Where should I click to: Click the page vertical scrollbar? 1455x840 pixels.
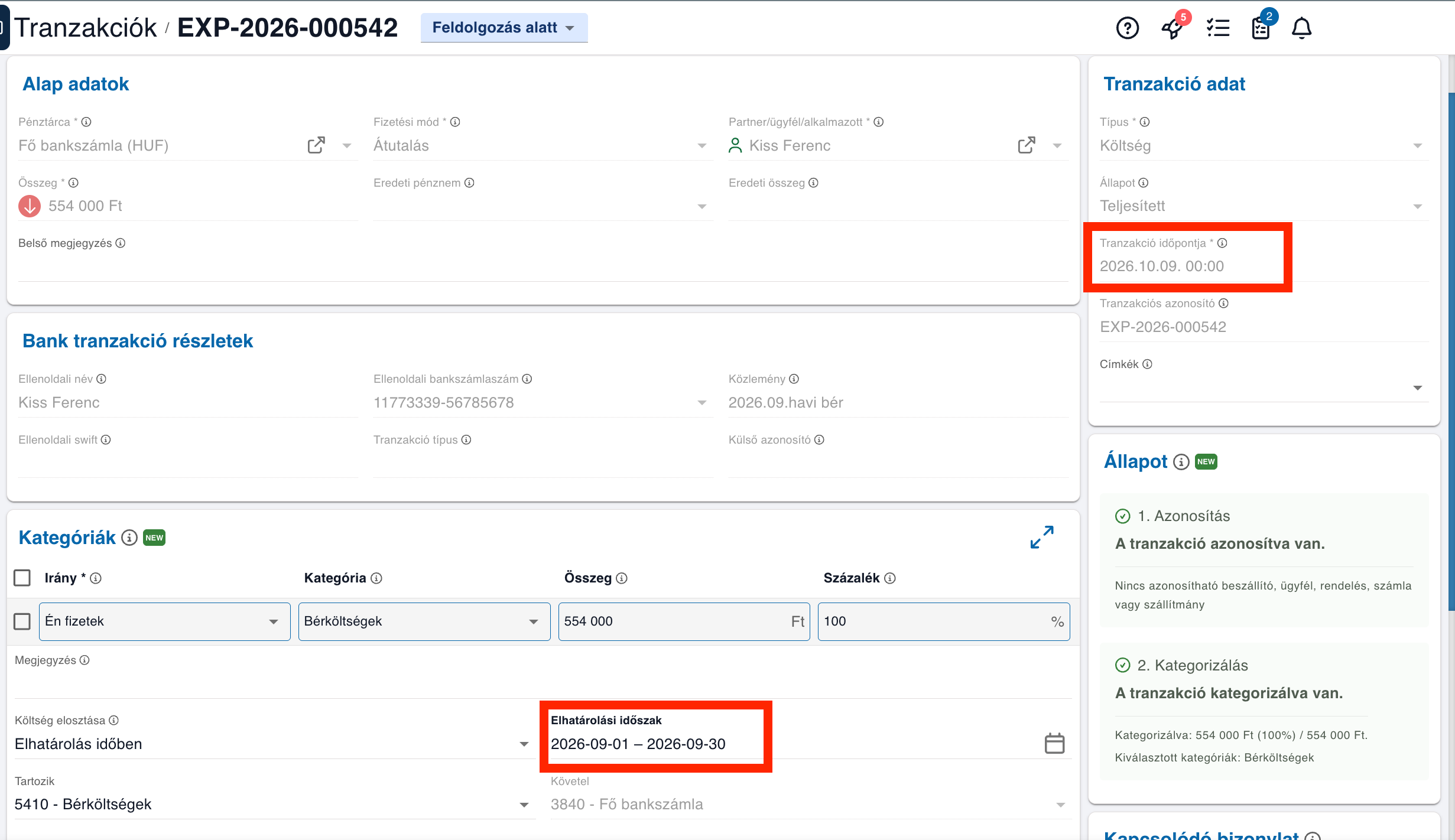[x=1451, y=351]
